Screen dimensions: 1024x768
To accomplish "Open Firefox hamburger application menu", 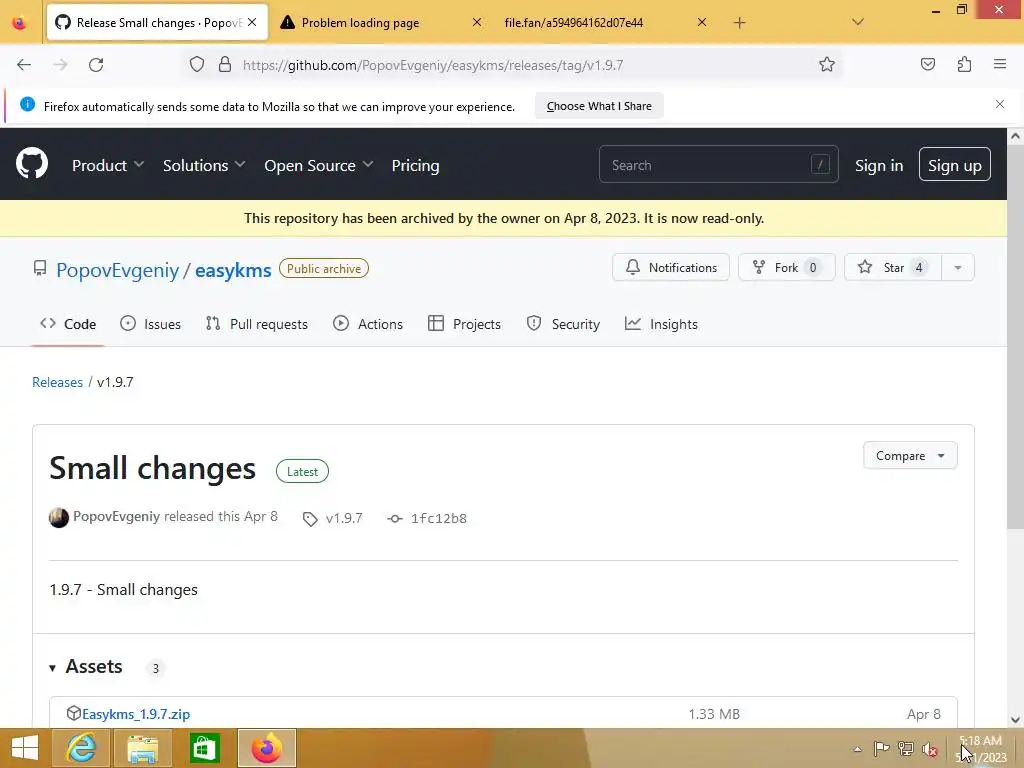I will (x=1000, y=64).
